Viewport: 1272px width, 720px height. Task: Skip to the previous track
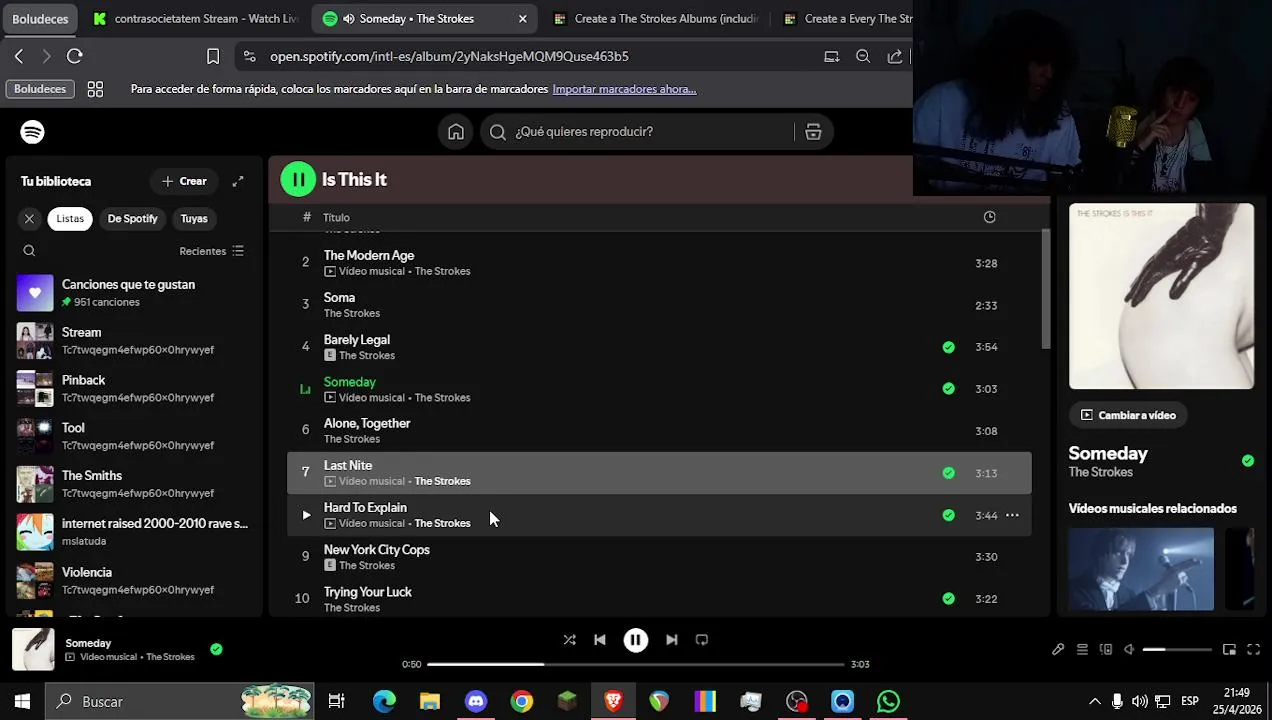(x=600, y=640)
